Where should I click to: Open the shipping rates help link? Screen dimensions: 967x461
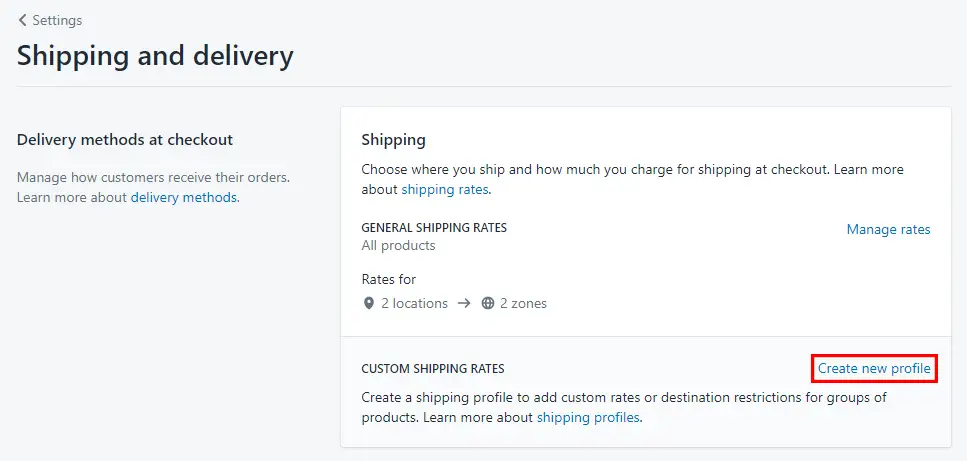tap(445, 190)
